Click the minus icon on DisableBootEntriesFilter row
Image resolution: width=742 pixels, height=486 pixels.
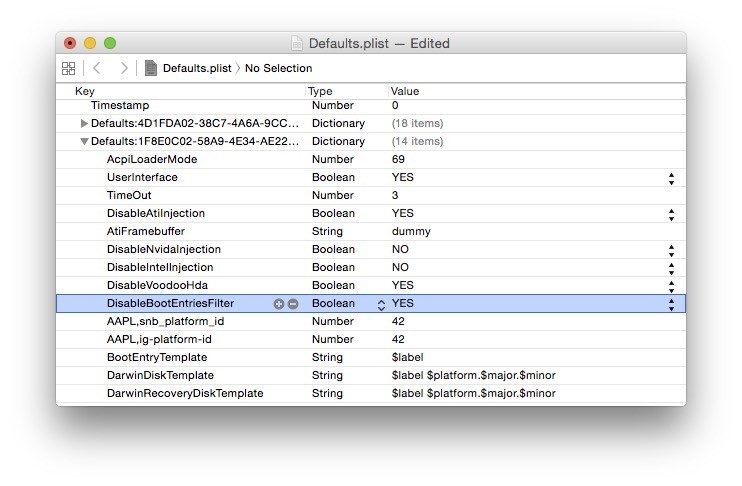pos(293,304)
